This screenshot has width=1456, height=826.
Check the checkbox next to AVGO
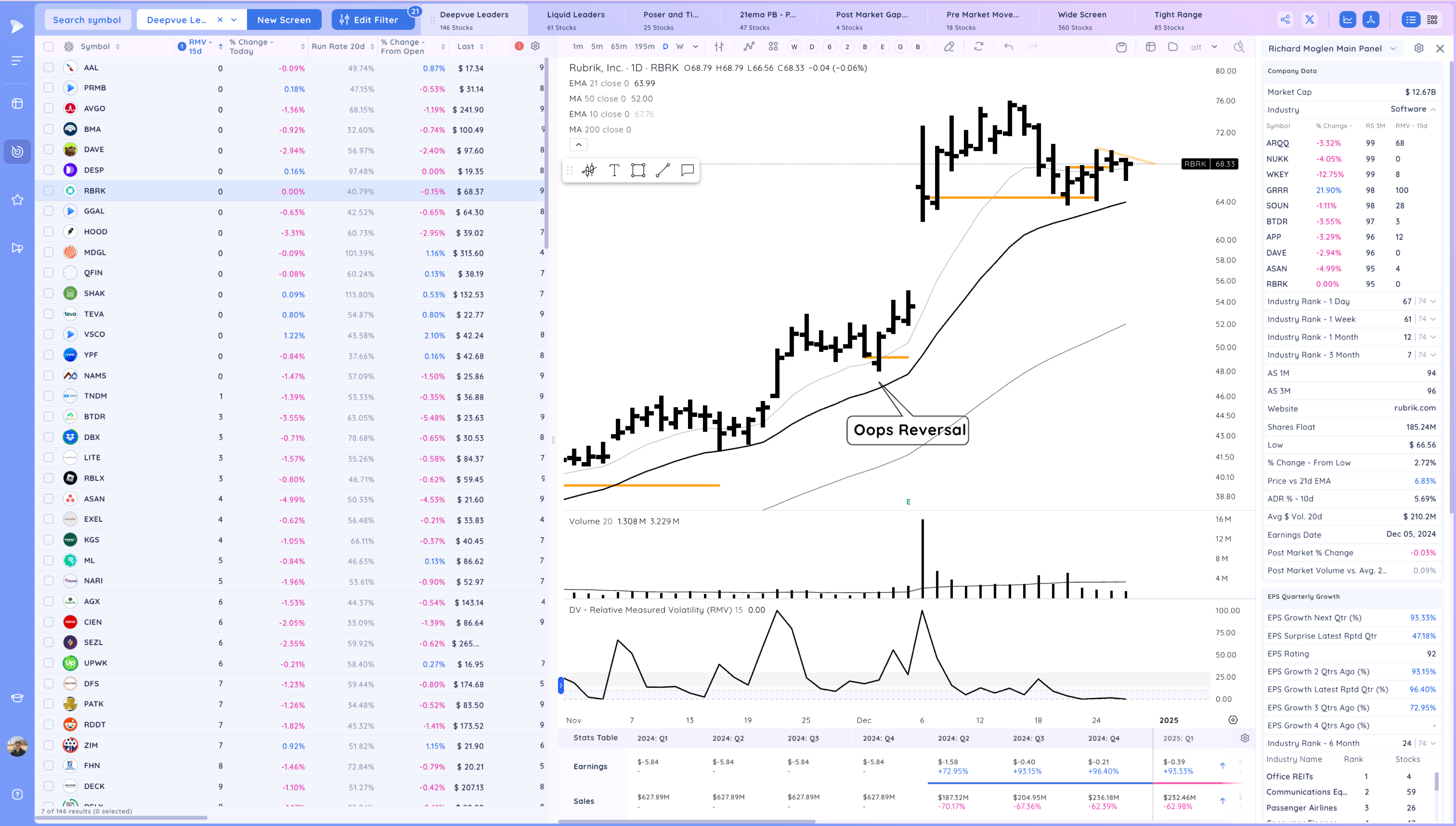49,108
